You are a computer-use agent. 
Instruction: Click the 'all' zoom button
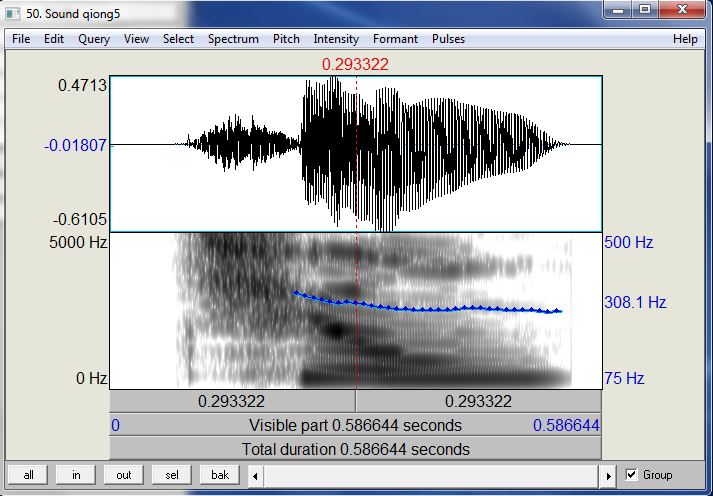pyautogui.click(x=28, y=475)
